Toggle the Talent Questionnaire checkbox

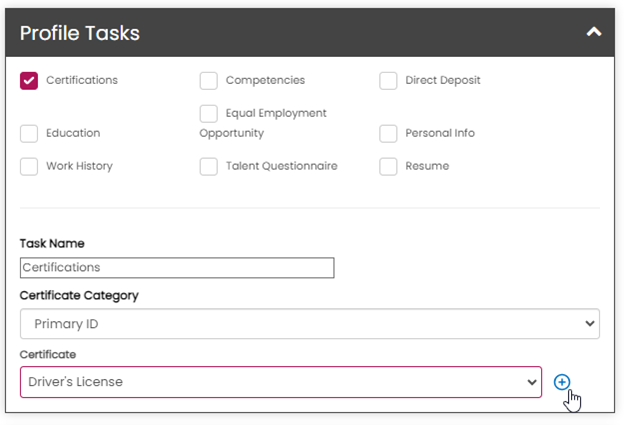[x=208, y=166]
